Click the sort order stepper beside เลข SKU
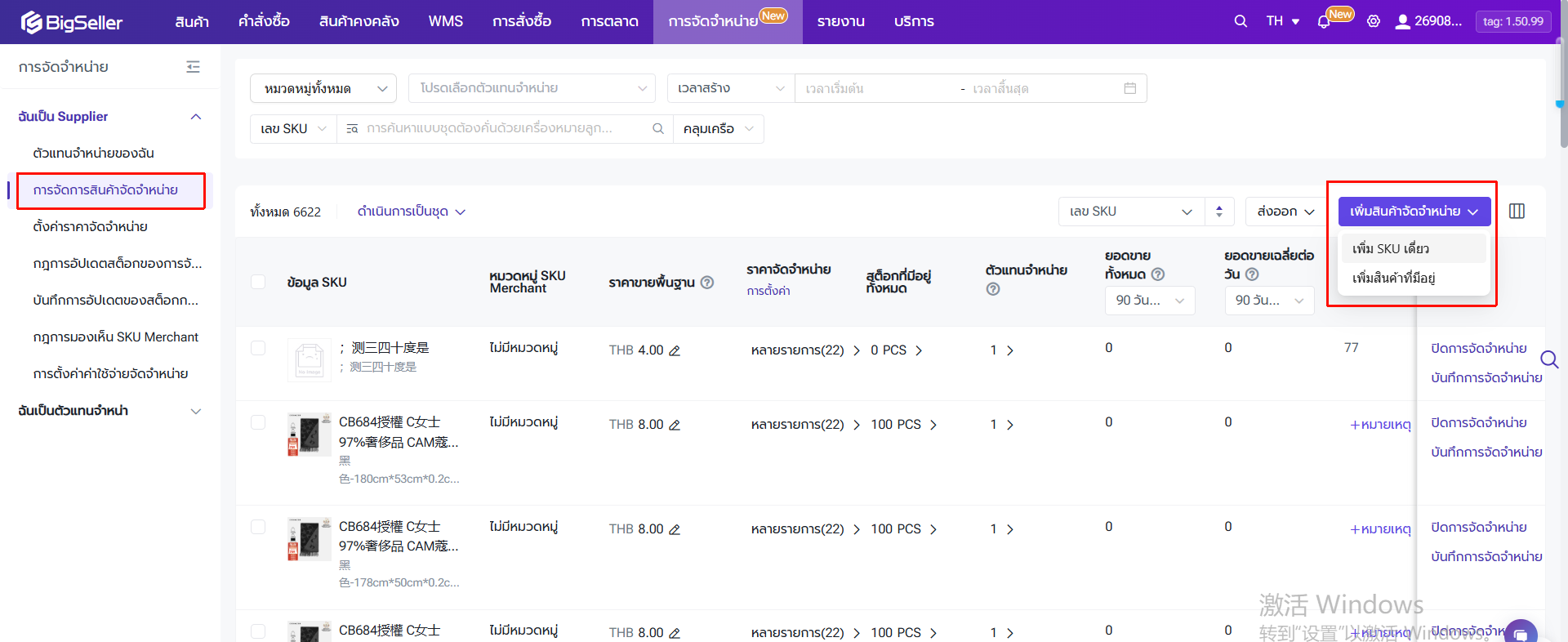 1219,212
